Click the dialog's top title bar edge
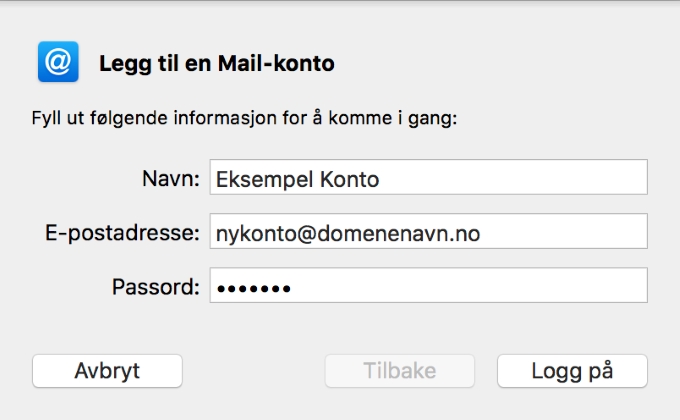This screenshot has height=420, width=680. tap(340, 2)
